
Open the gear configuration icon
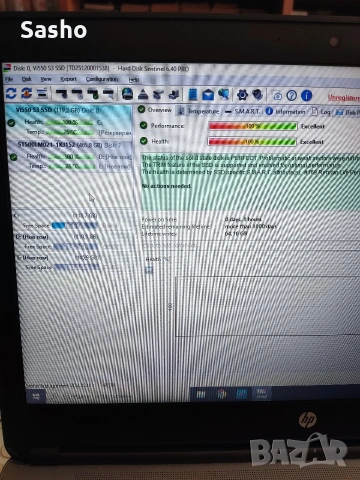(242, 95)
